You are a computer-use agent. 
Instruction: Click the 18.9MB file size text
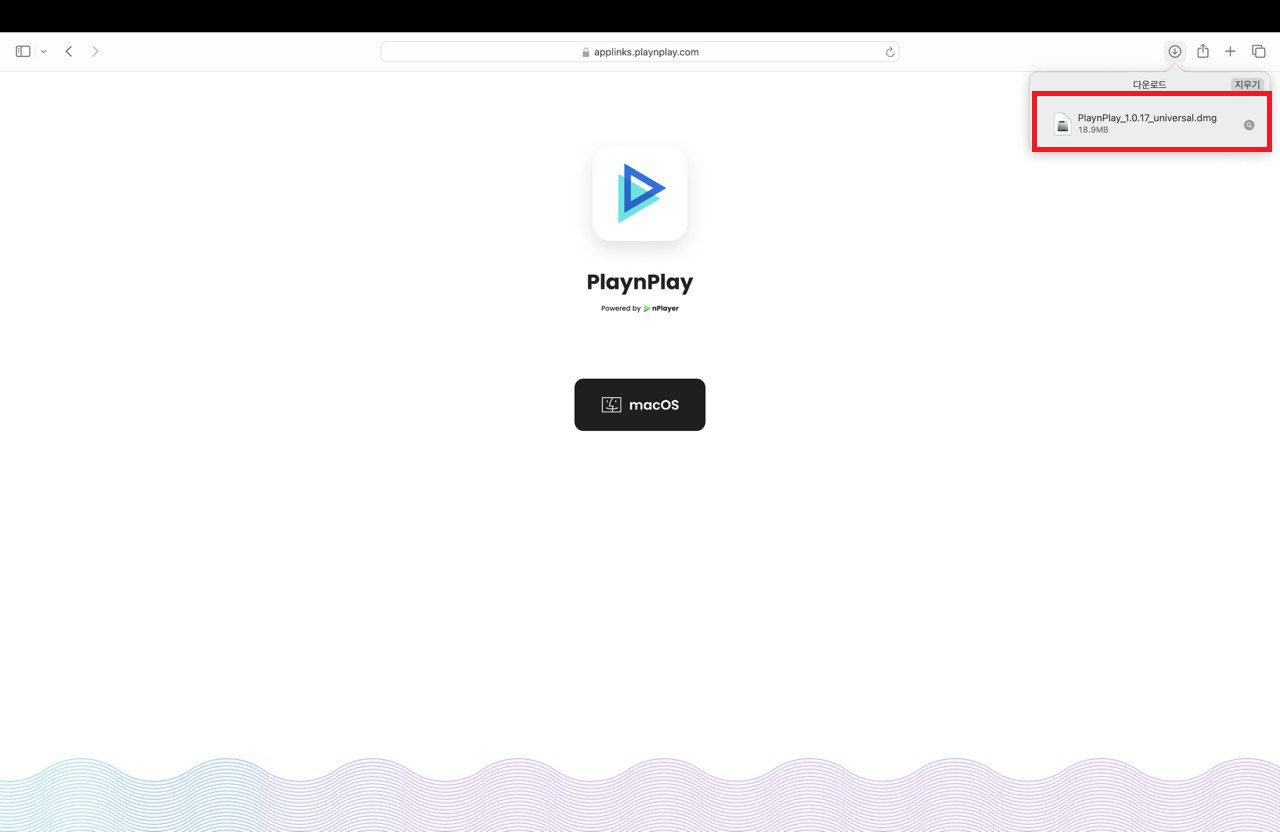click(1093, 130)
